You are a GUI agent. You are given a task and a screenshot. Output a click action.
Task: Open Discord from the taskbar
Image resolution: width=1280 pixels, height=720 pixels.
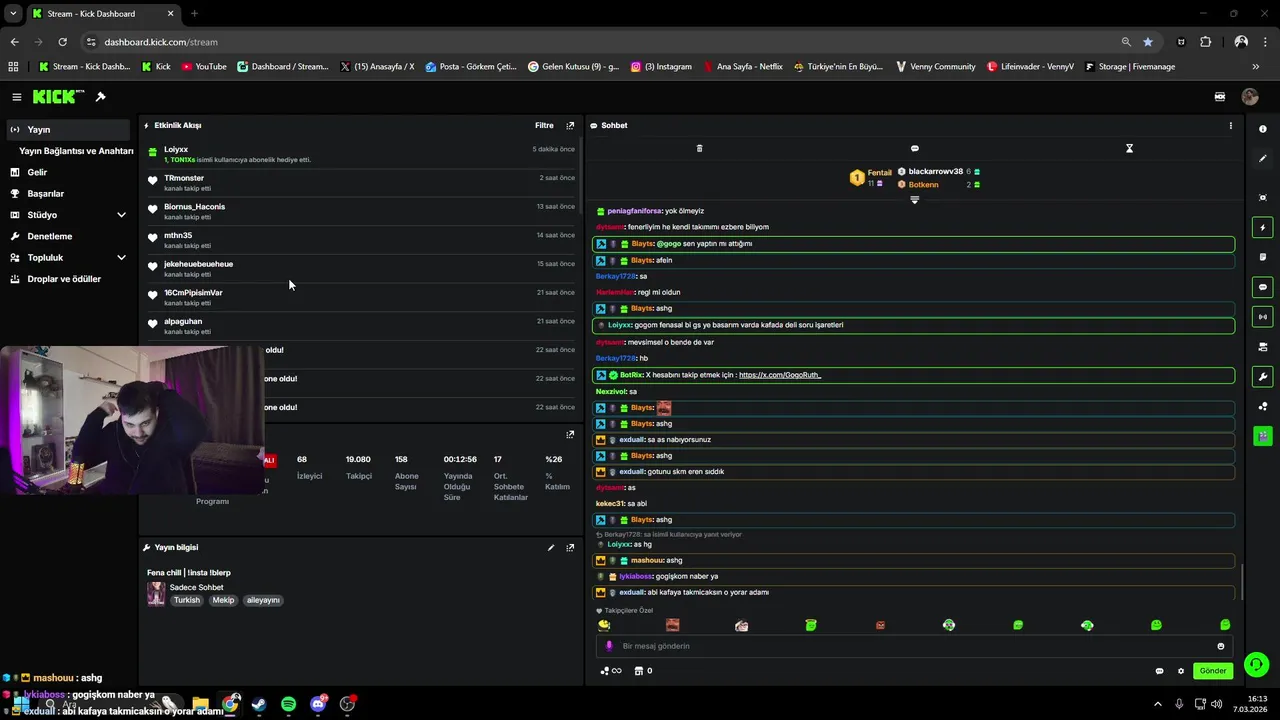318,704
